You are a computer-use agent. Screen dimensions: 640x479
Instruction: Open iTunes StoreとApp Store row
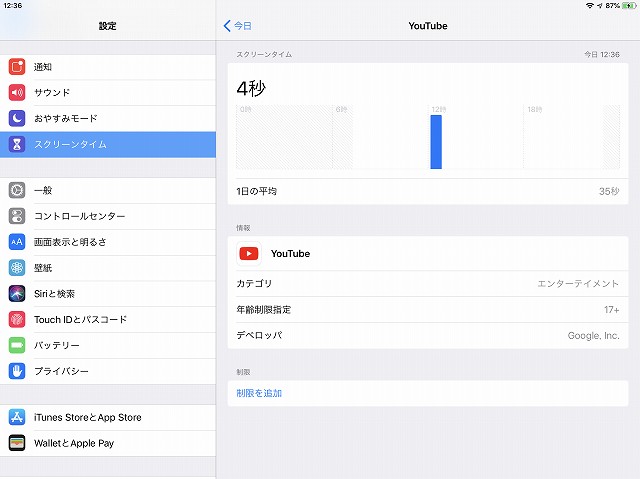click(108, 417)
